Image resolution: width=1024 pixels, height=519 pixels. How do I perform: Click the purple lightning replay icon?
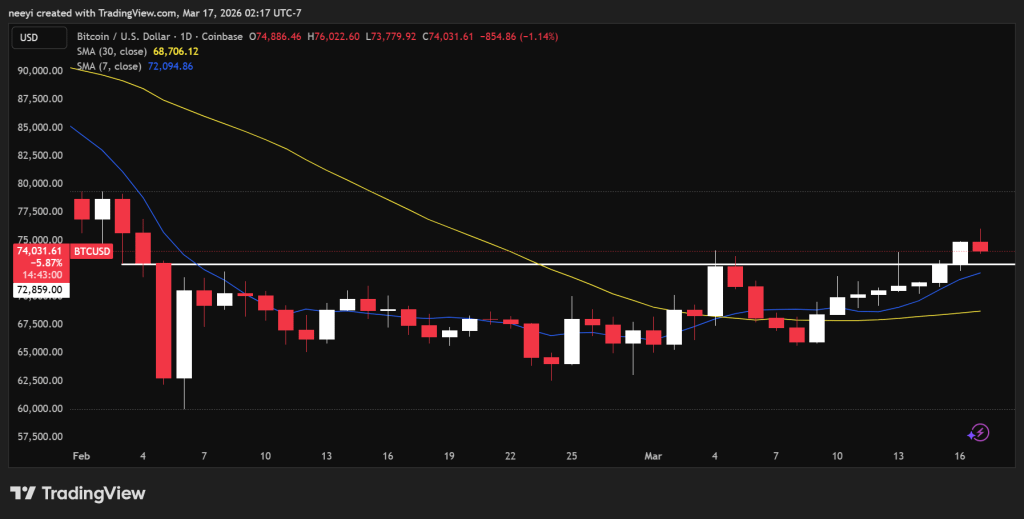[x=978, y=432]
